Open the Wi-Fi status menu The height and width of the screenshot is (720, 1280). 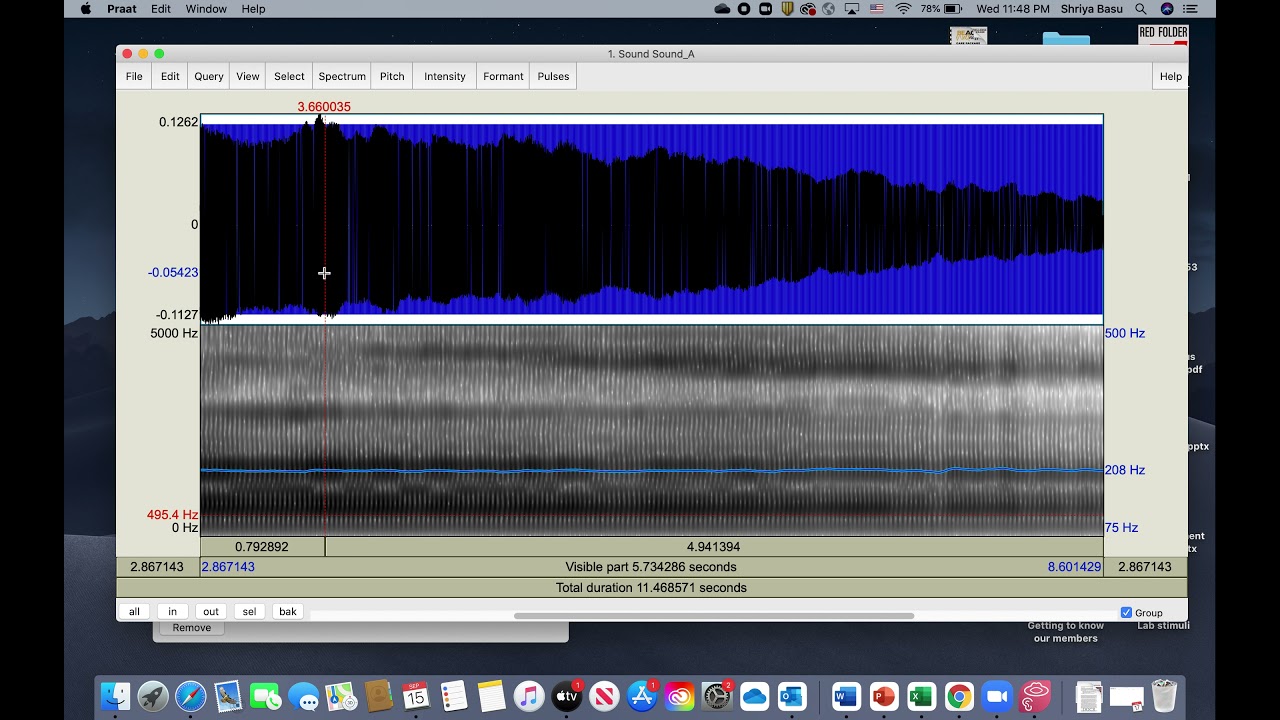tap(904, 9)
